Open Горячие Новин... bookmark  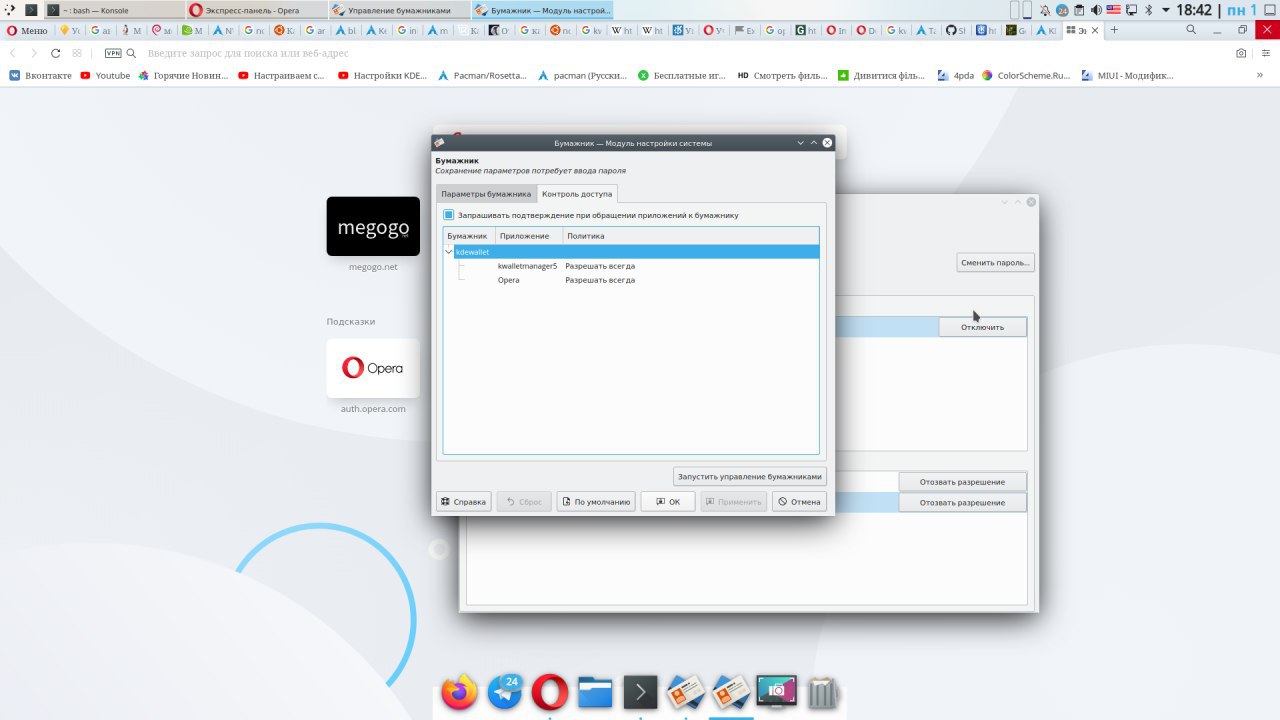pos(184,75)
